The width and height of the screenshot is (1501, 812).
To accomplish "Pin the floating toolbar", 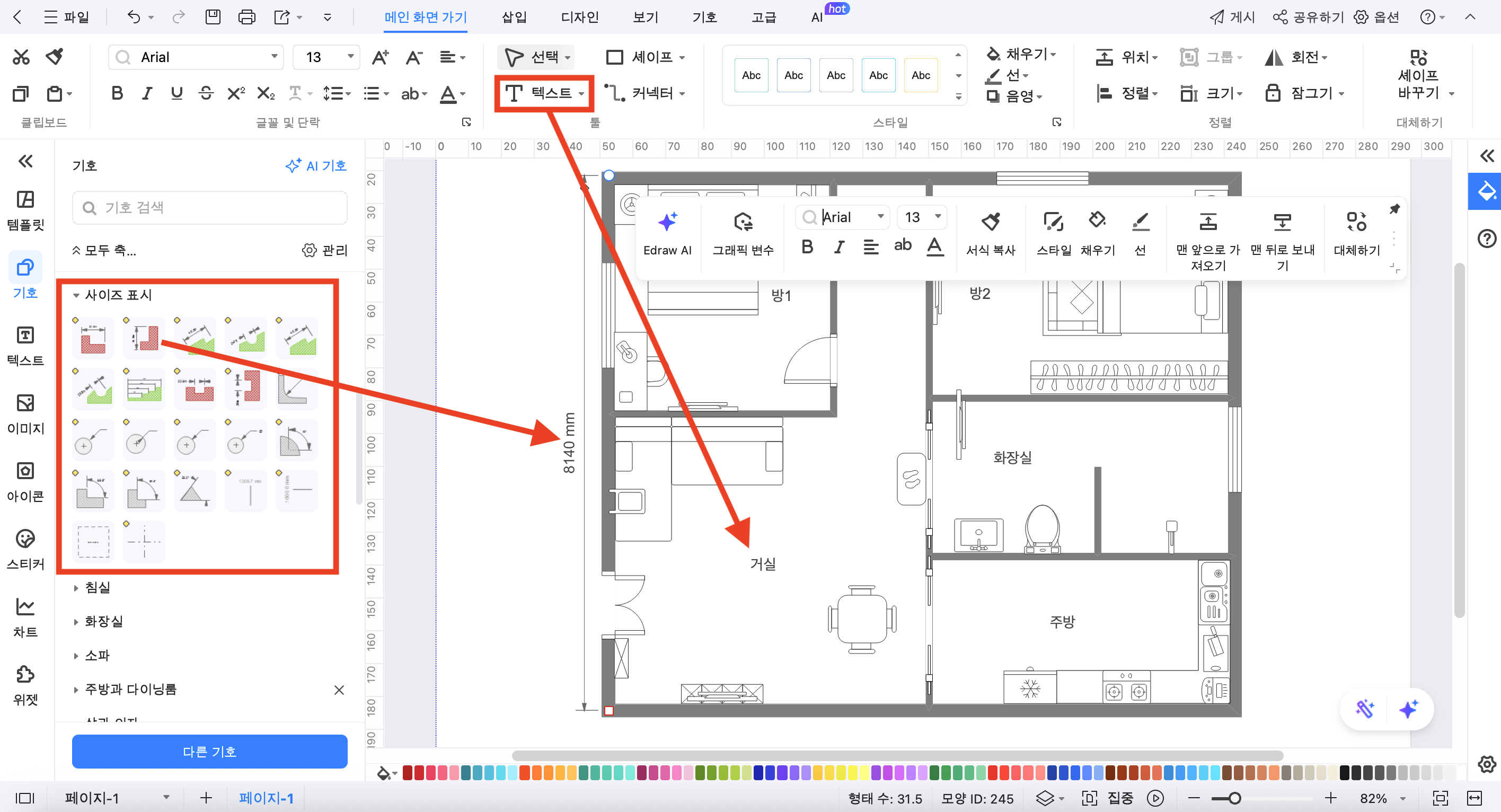I will pos(1394,209).
